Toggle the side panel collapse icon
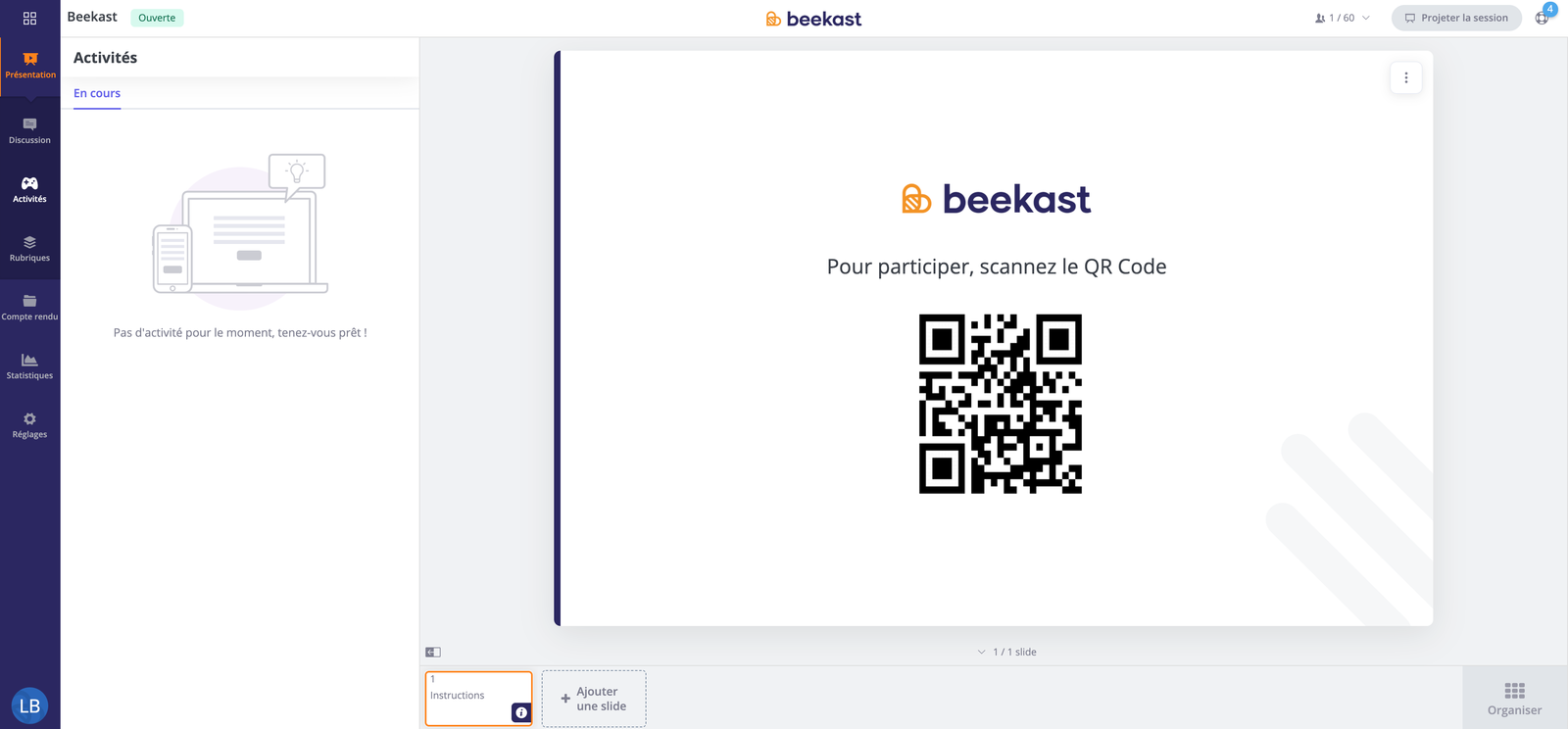This screenshot has width=1568, height=729. (x=433, y=652)
